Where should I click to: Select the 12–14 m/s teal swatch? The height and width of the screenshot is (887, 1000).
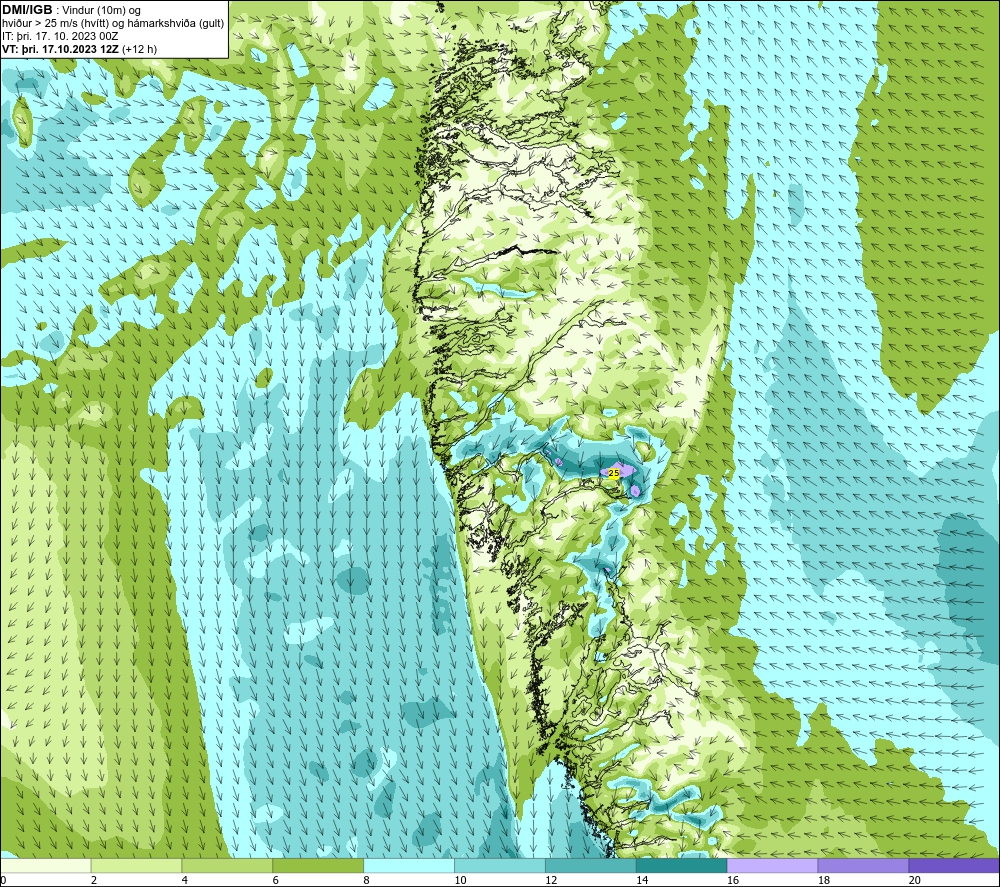click(x=591, y=865)
